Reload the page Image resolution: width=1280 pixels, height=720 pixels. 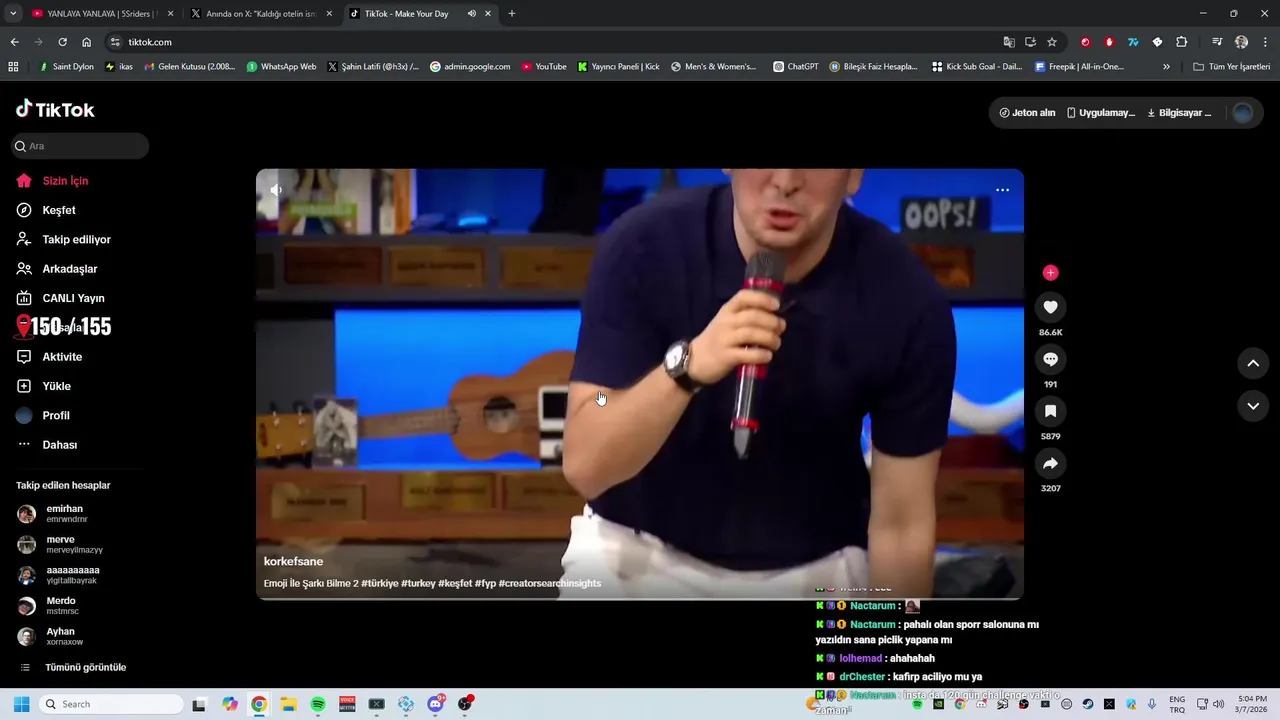[x=62, y=42]
